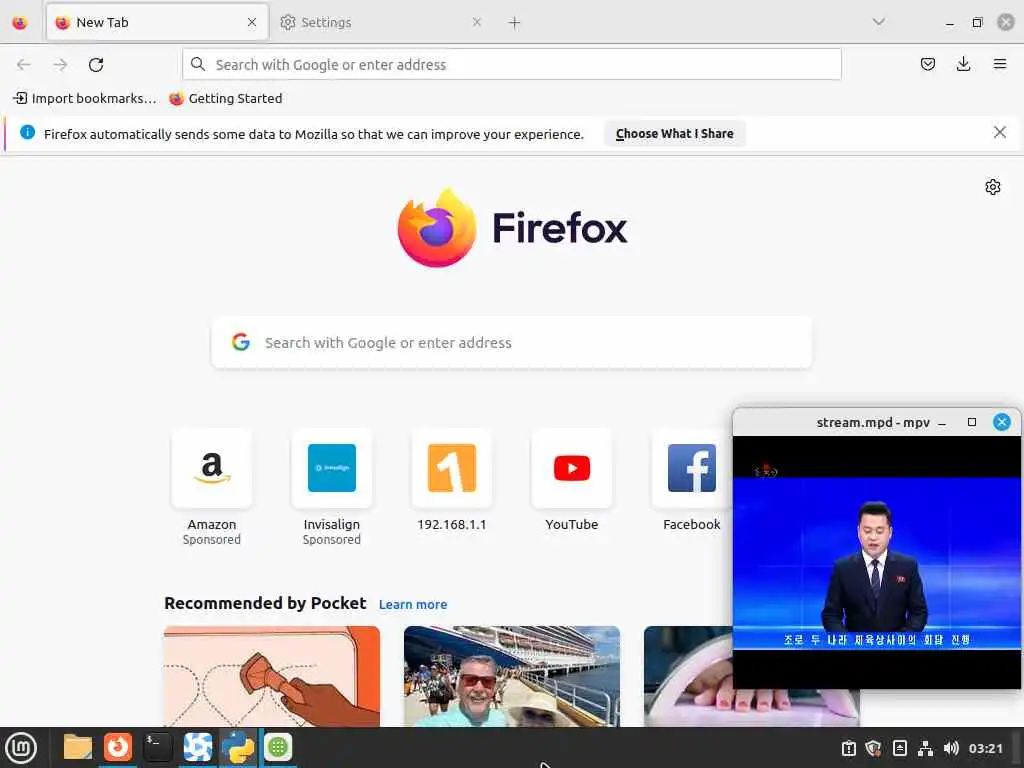Screen dimensions: 1024x768
Task: Open the volume control tray icon
Action: pyautogui.click(x=951, y=748)
